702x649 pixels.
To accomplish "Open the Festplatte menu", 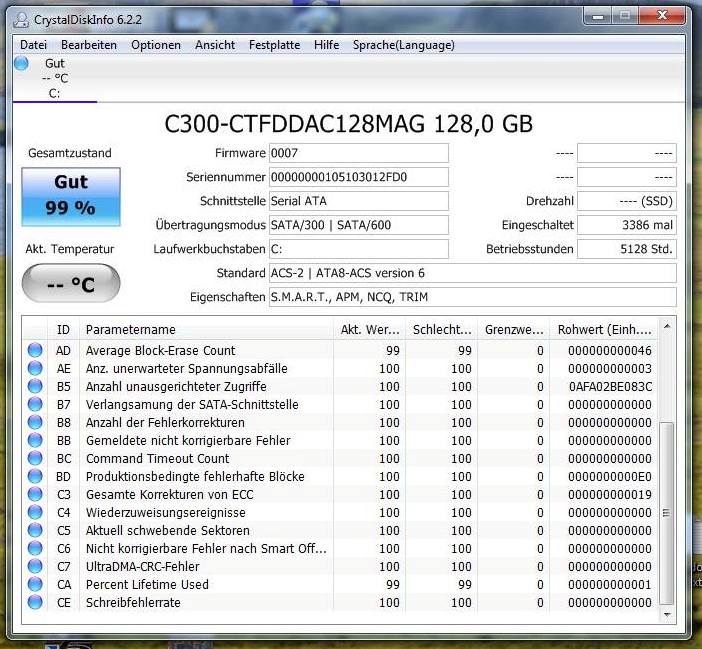I will [x=274, y=45].
